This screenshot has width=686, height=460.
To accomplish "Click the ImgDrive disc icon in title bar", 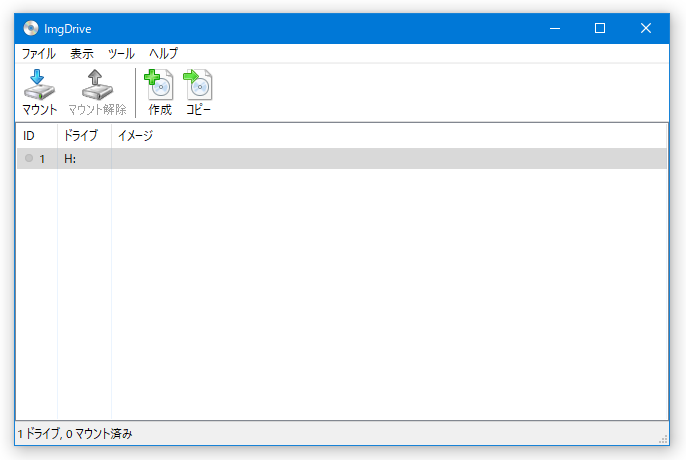I will click(31, 28).
